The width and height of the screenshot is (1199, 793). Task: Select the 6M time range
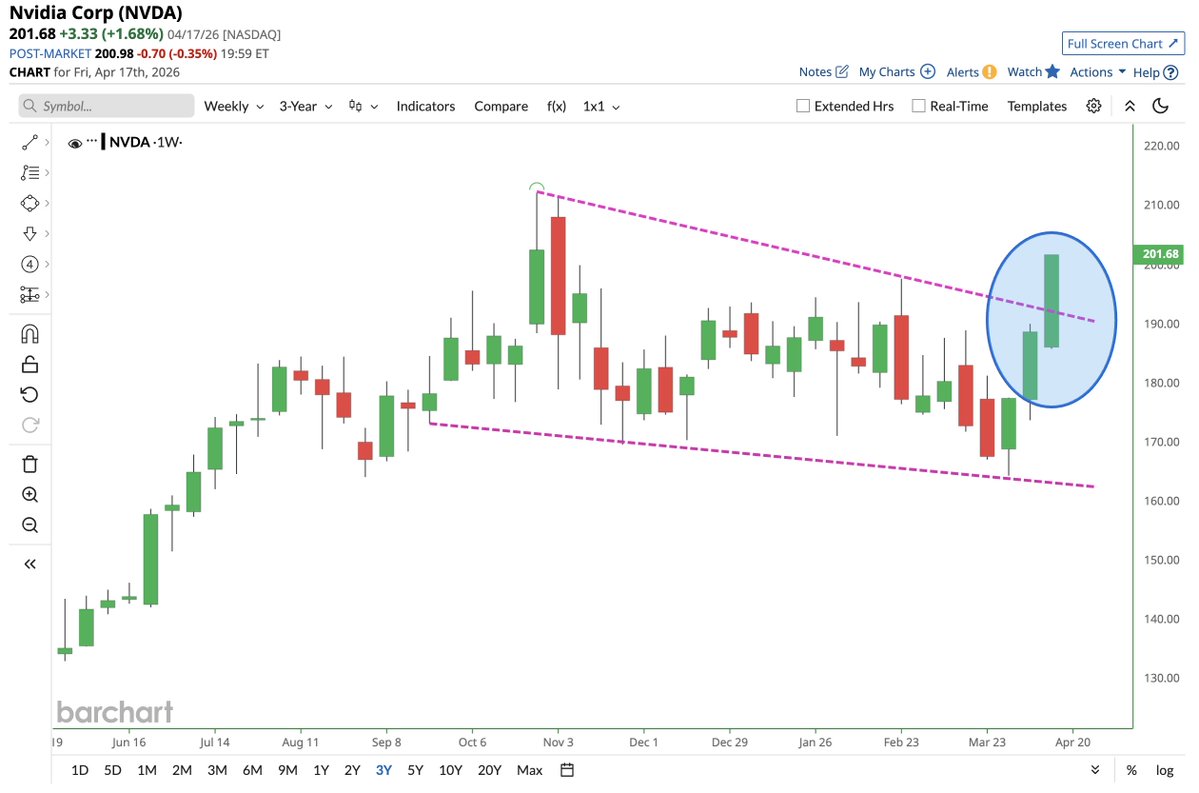click(x=252, y=770)
